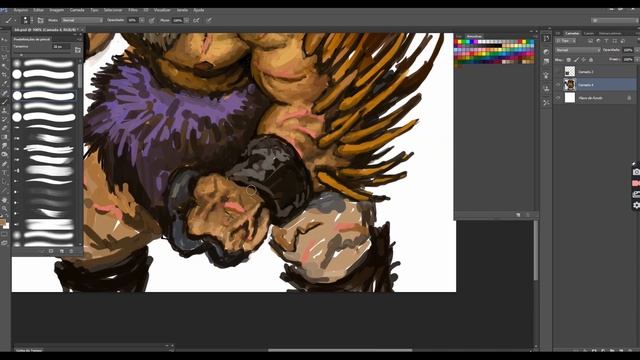
Task: Select the Camada 2 layer name
Action: click(586, 72)
